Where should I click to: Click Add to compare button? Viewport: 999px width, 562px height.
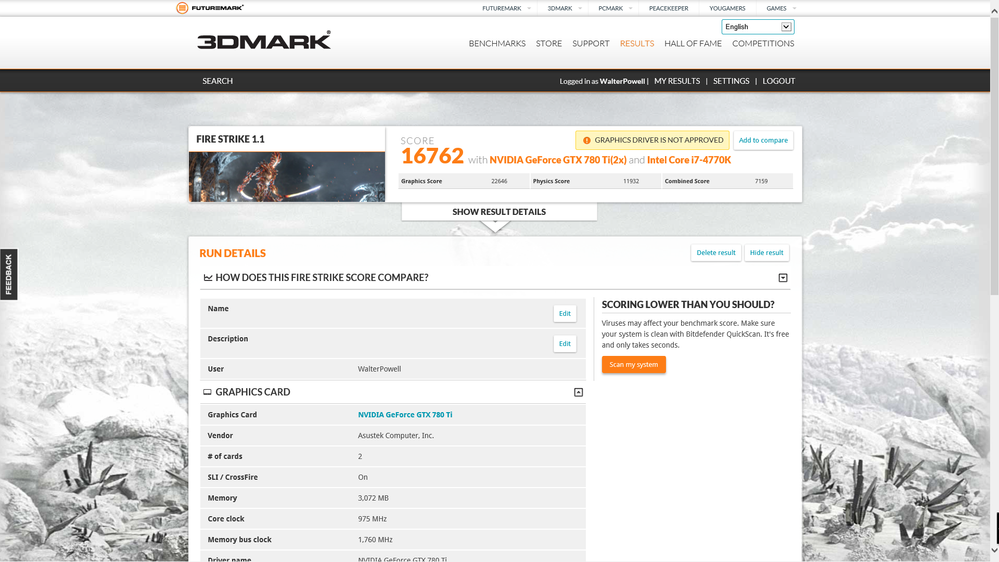pos(763,140)
